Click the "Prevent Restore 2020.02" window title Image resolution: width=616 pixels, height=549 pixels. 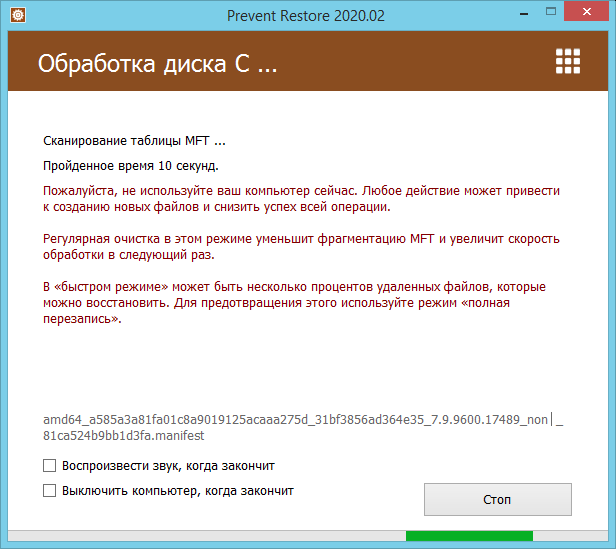[x=306, y=16]
